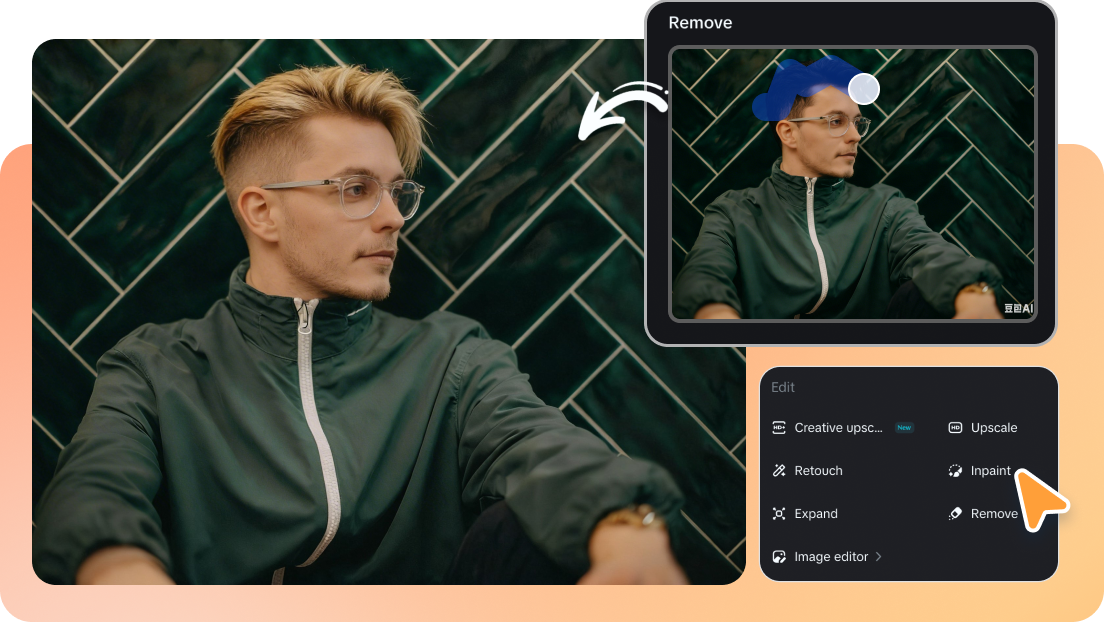Click the round brush cursor in Remove preview
Image resolution: width=1104 pixels, height=622 pixels.
(864, 89)
